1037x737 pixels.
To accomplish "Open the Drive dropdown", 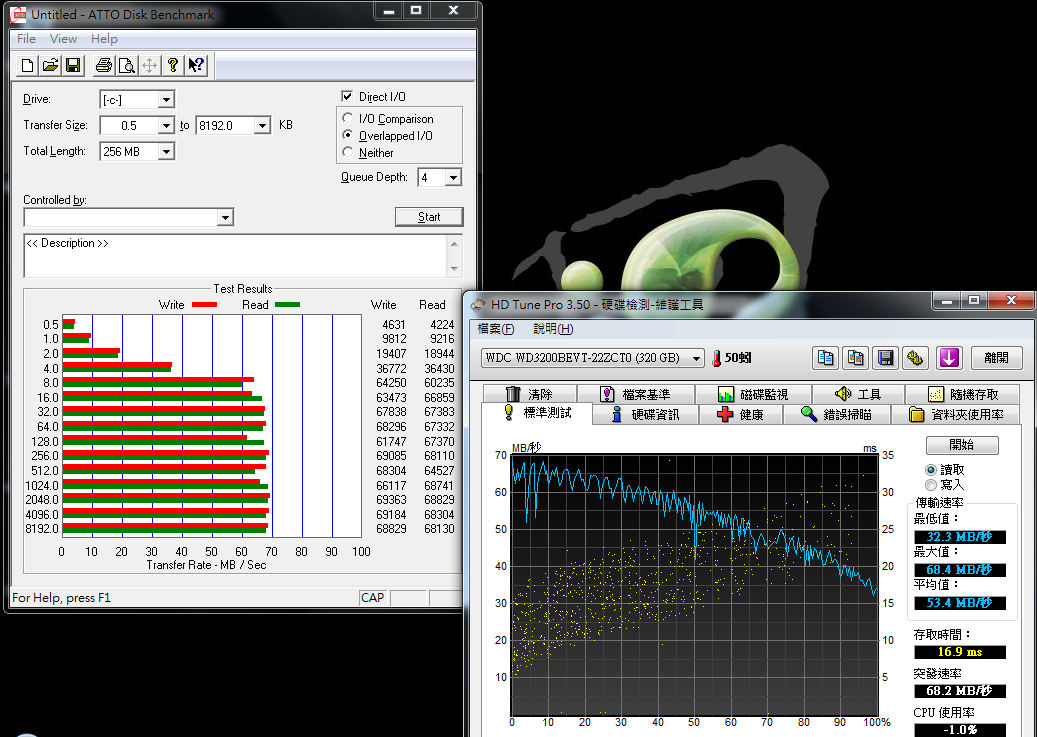I will click(166, 99).
